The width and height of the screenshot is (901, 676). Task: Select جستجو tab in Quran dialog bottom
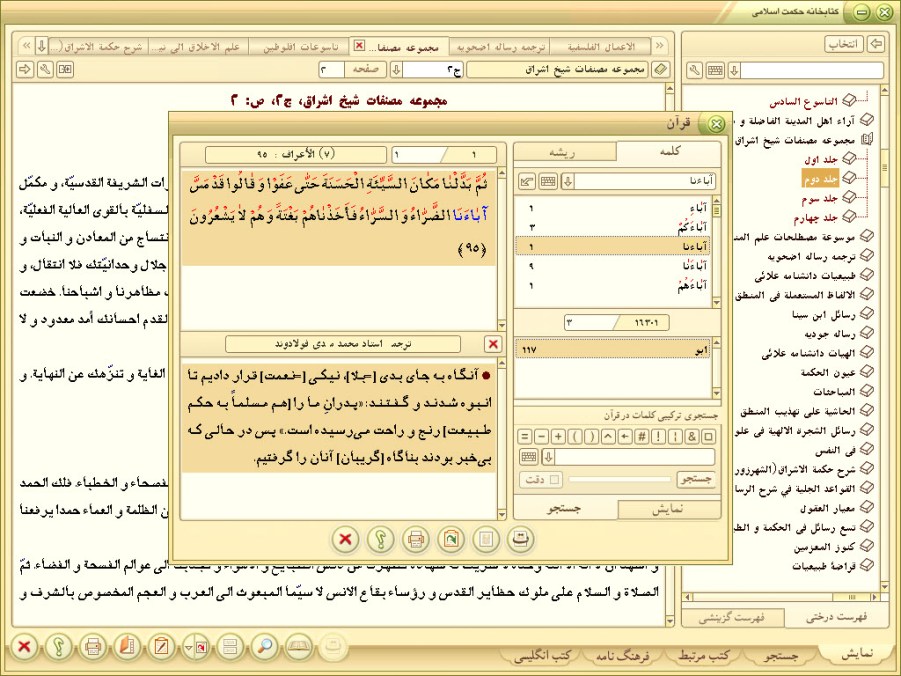pyautogui.click(x=564, y=509)
